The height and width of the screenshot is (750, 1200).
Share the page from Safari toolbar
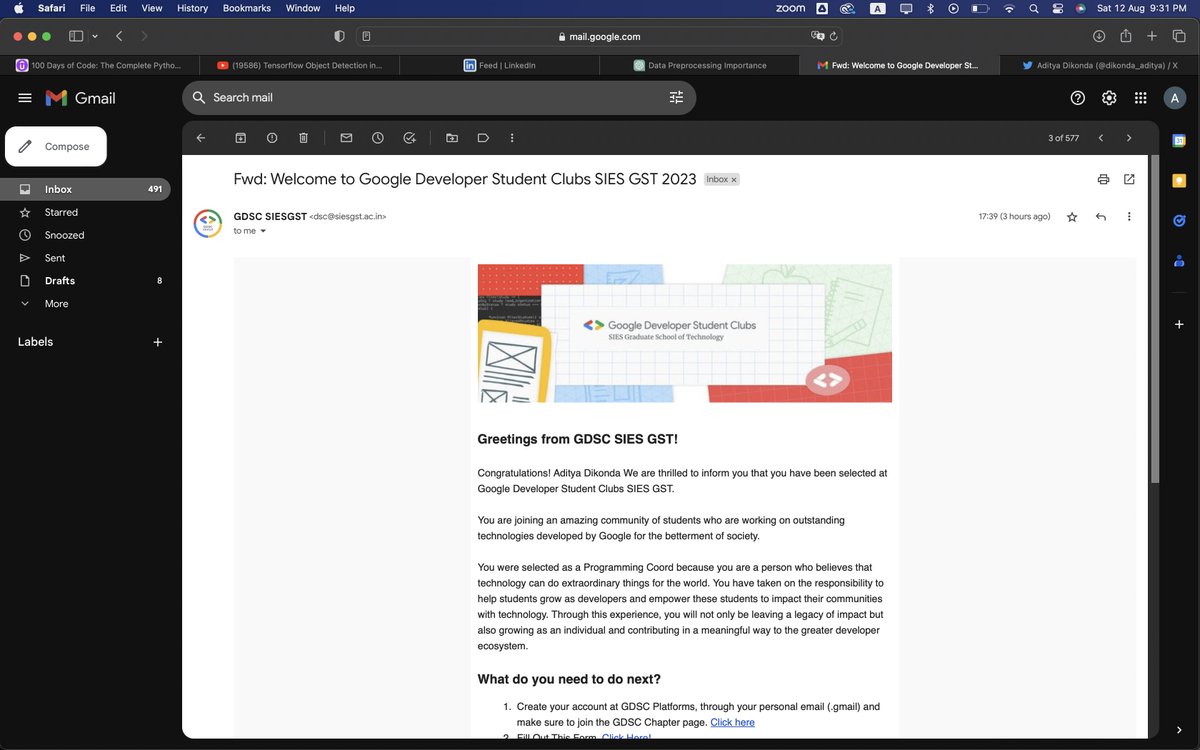click(x=1126, y=36)
